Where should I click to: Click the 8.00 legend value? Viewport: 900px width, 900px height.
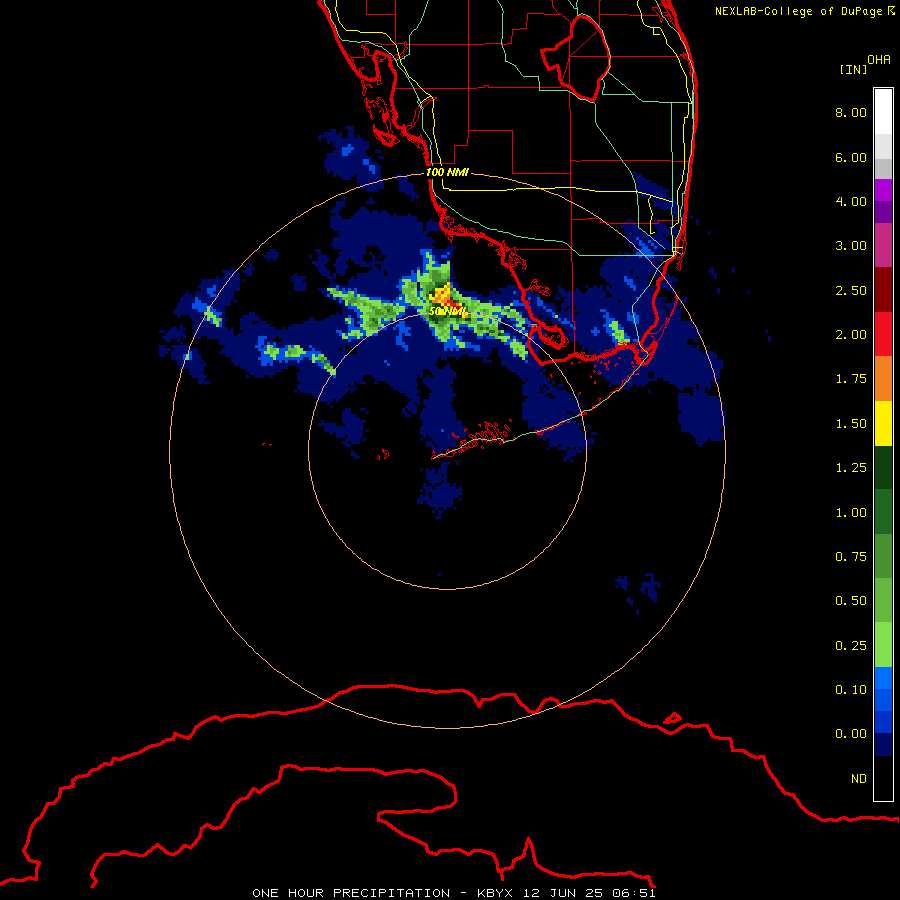(851, 112)
